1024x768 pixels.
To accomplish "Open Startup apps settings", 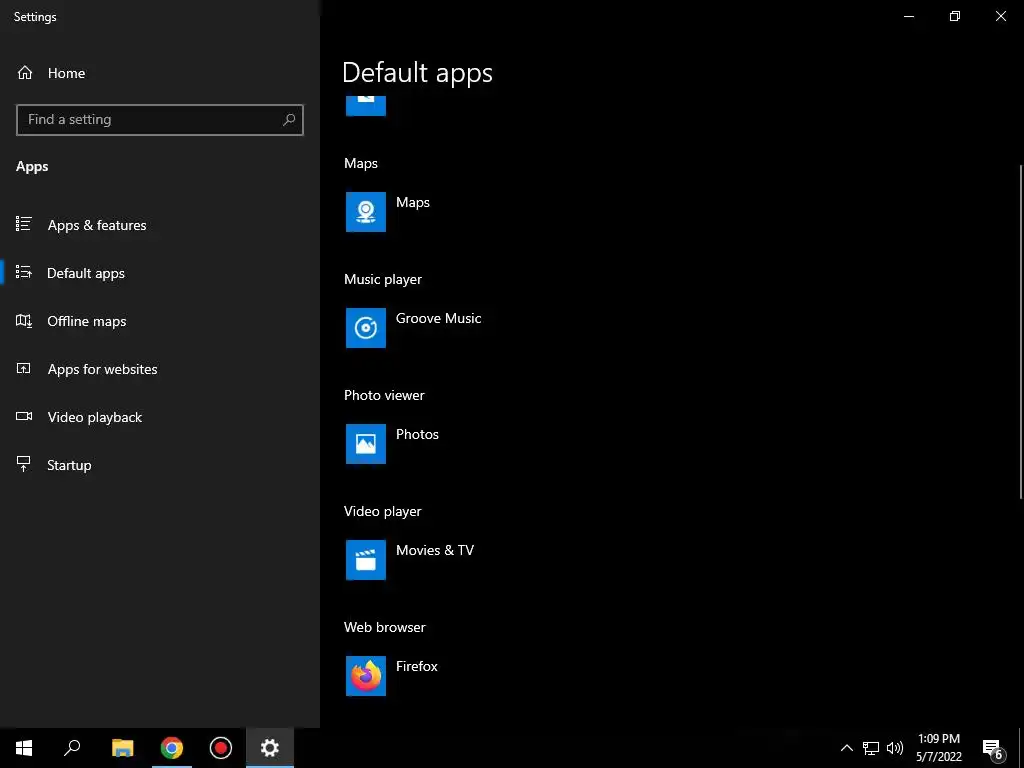I will 160,464.
